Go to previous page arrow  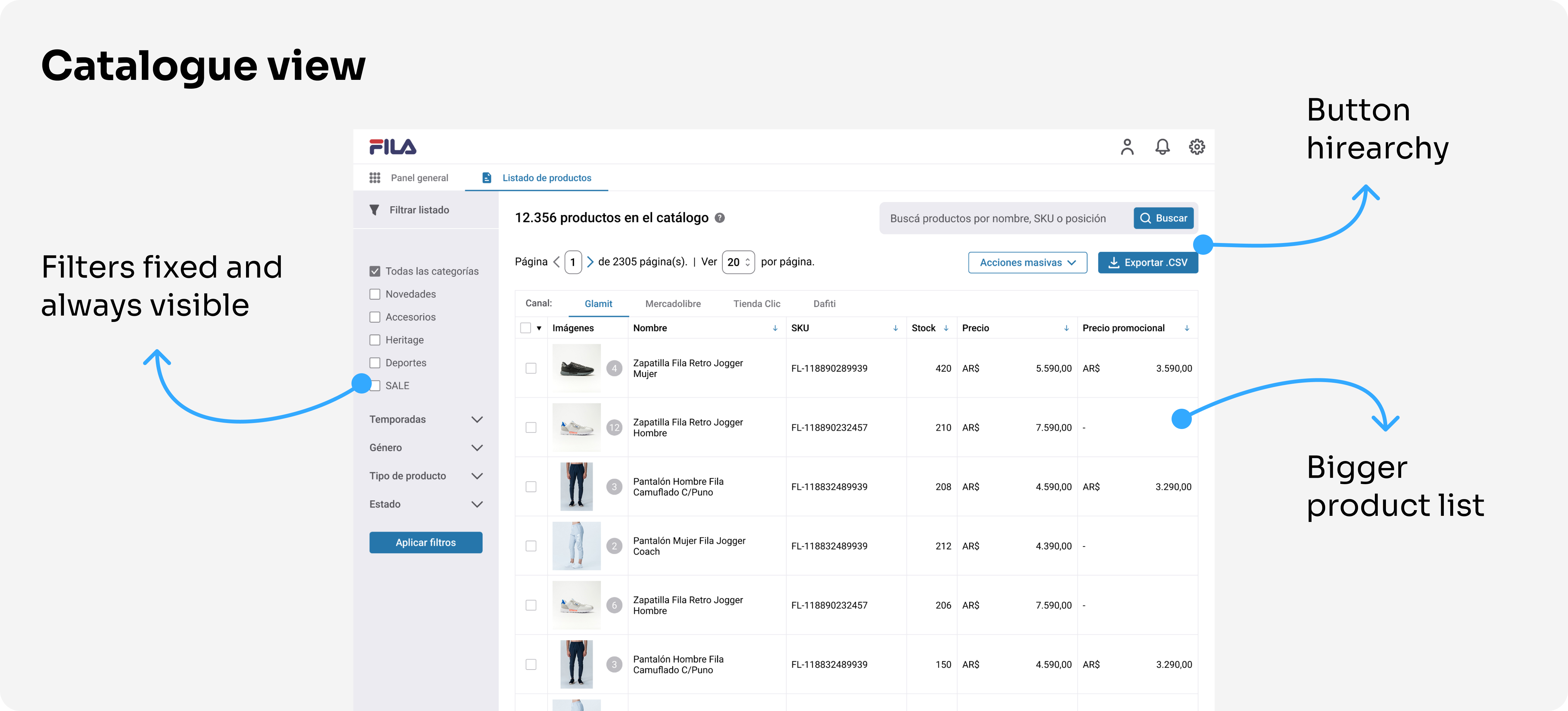(x=556, y=262)
